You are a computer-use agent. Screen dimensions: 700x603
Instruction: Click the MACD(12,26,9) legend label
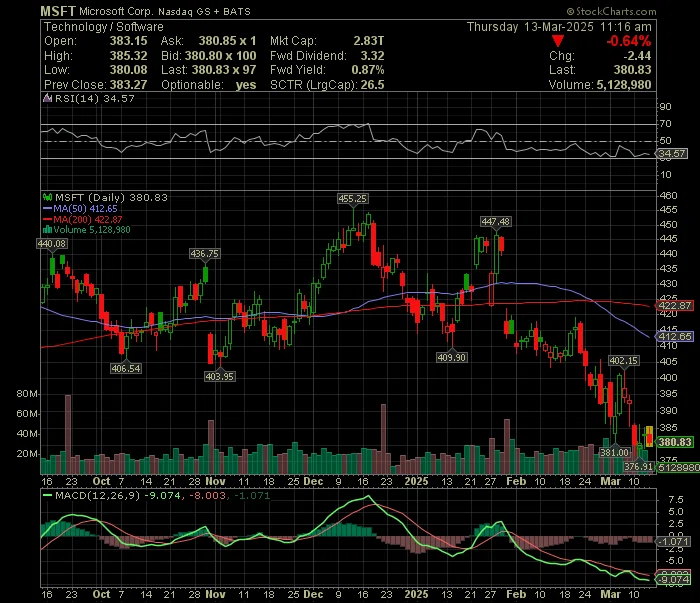click(97, 495)
